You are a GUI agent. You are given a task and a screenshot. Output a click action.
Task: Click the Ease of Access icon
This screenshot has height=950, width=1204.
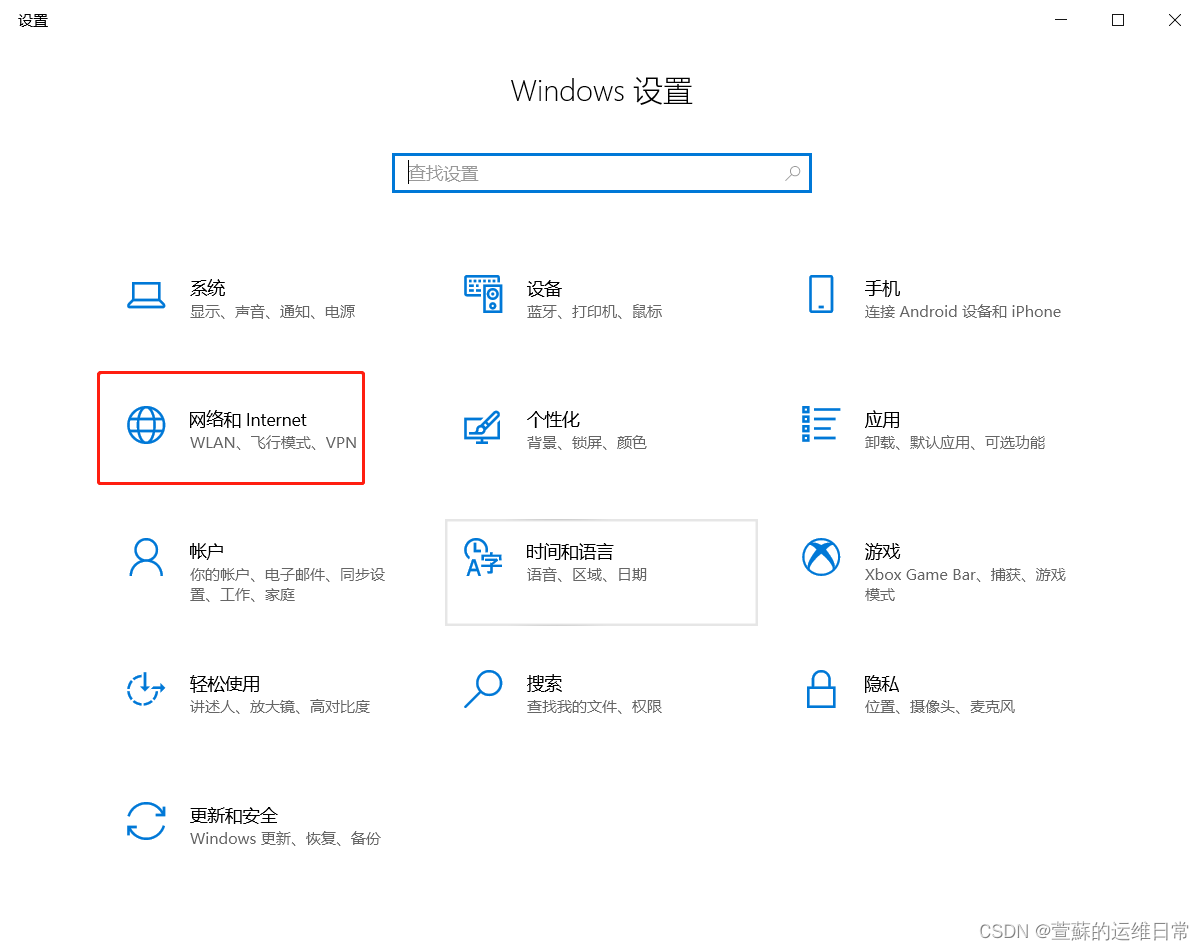point(146,689)
